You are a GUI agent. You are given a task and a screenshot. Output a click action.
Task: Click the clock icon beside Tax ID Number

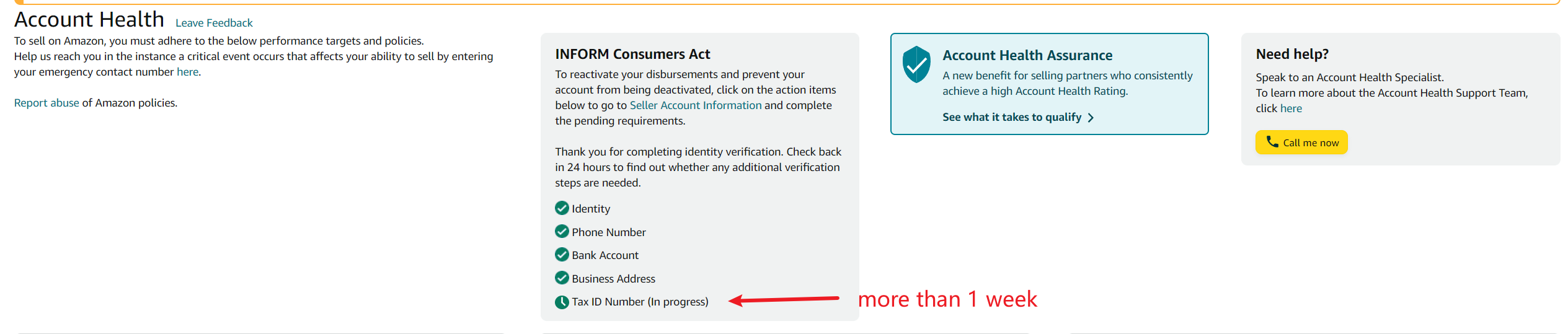click(562, 302)
